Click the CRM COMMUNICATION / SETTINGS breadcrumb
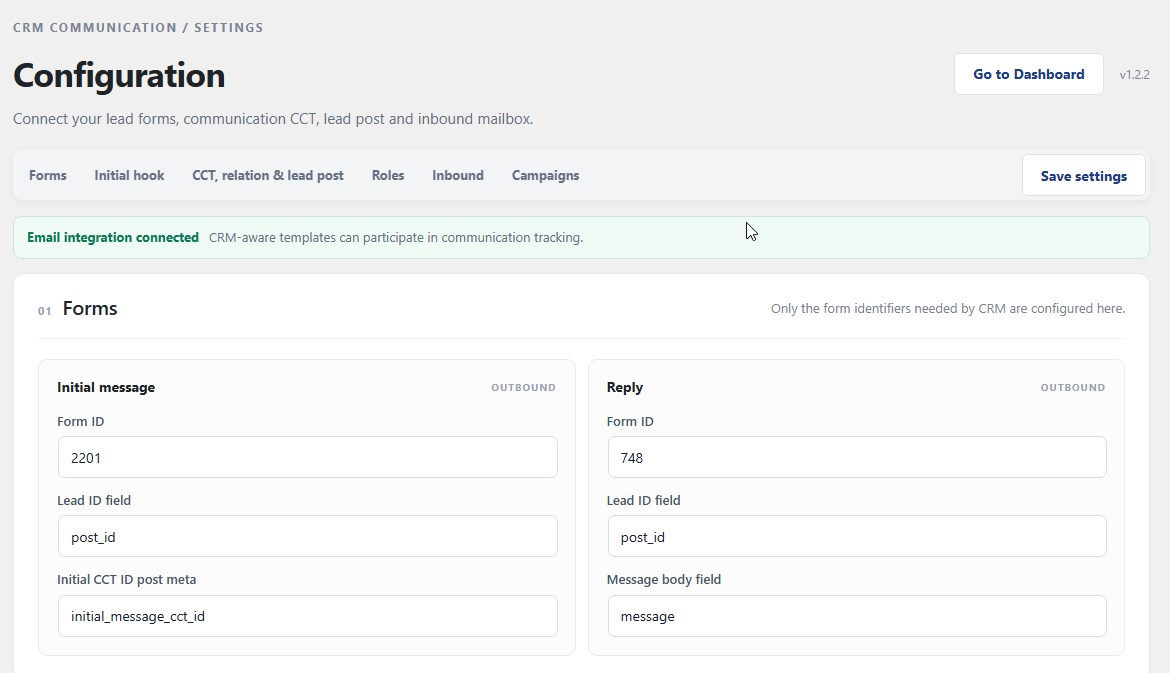Viewport: 1170px width, 673px height. (138, 28)
